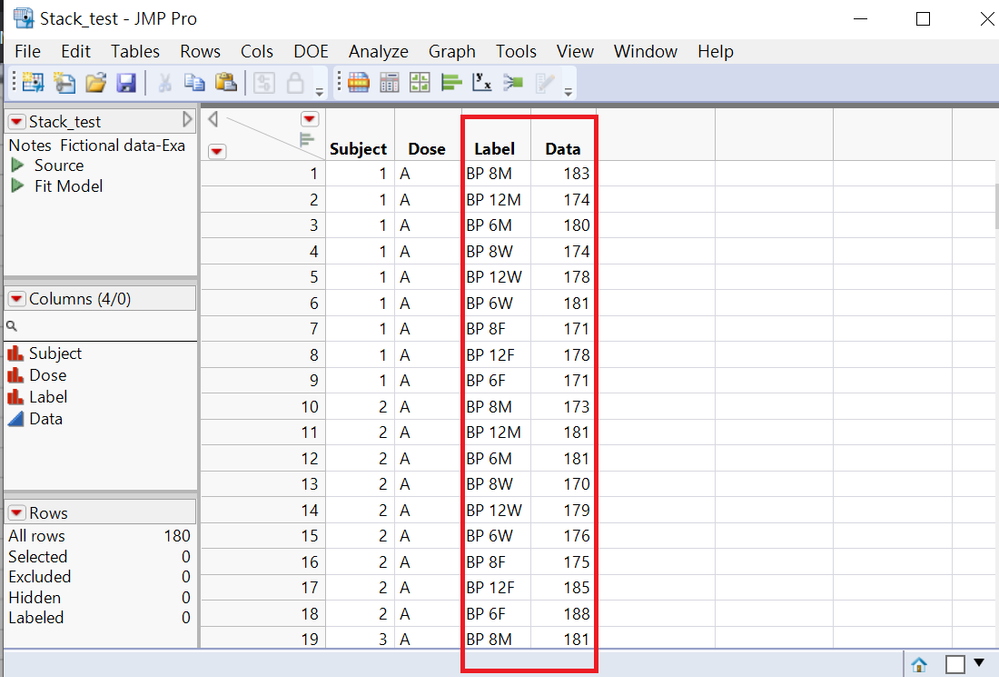The width and height of the screenshot is (999, 677).
Task: Open the Graph menu
Action: pos(452,51)
